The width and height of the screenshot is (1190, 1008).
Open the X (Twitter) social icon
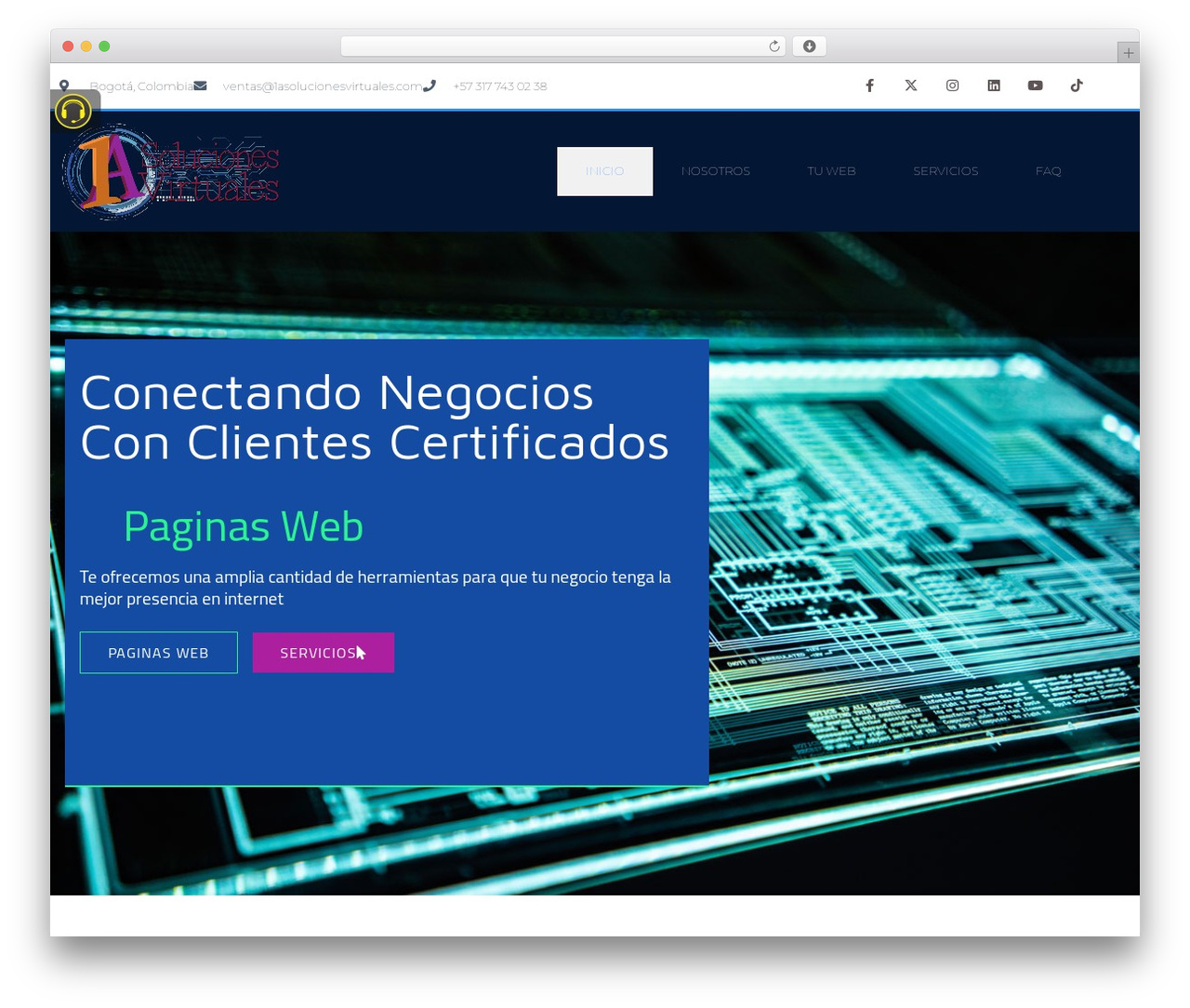pyautogui.click(x=911, y=86)
